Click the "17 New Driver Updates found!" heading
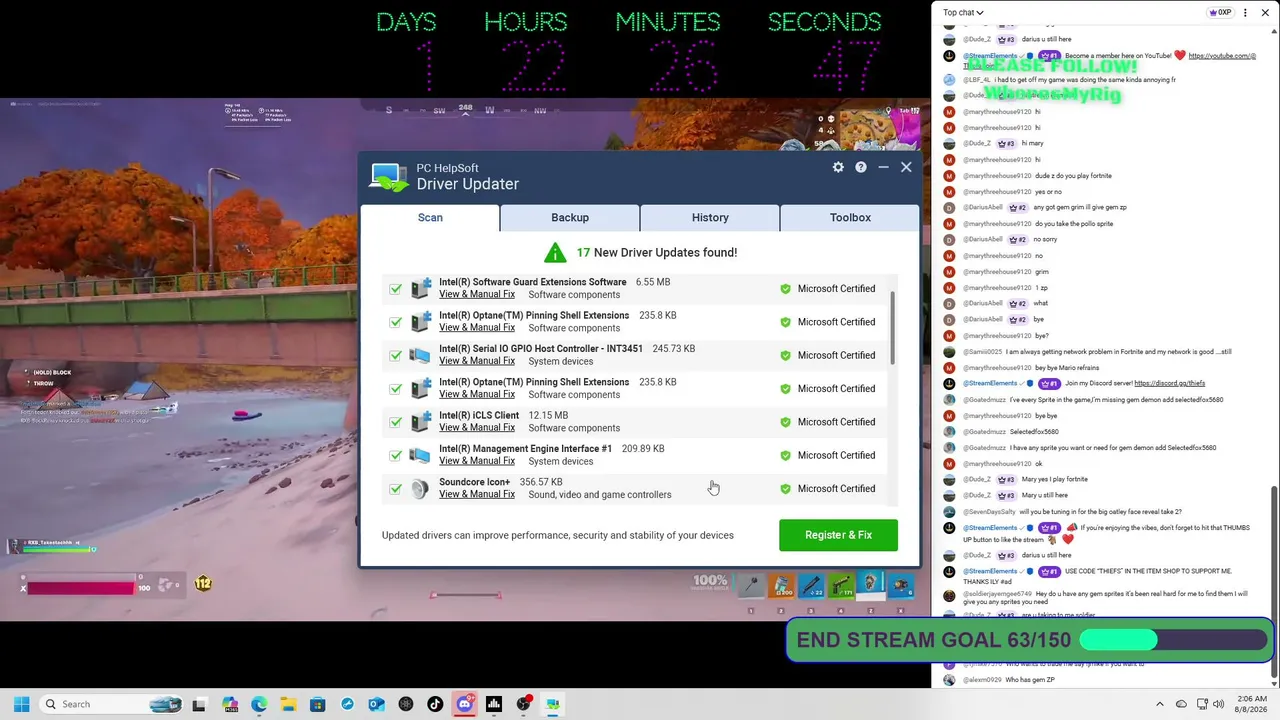The width and height of the screenshot is (1280, 720). 657,252
